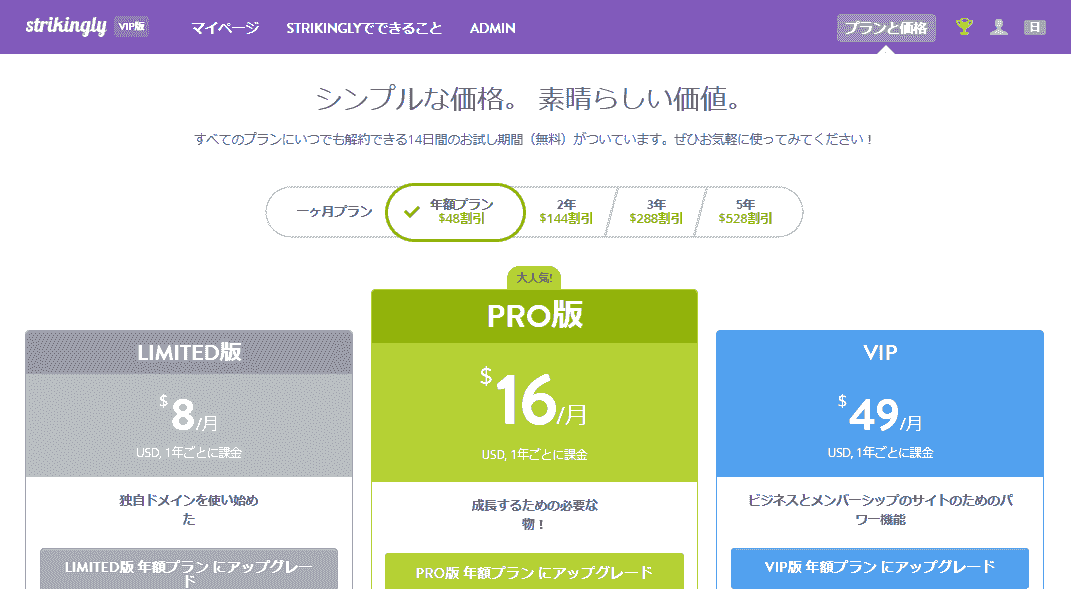
Task: Click the 14日間のお試し期間 description text
Action: [x=534, y=139]
